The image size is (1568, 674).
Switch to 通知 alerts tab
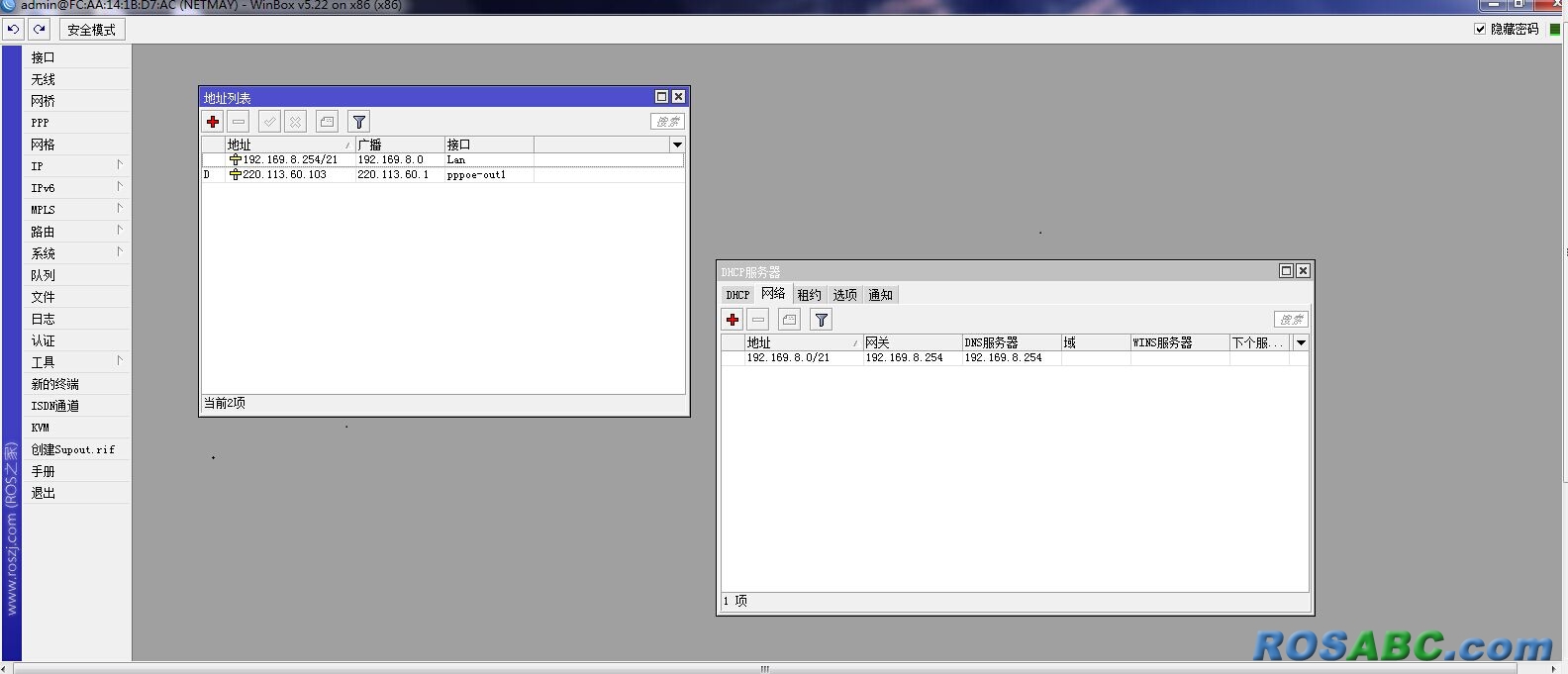click(x=880, y=295)
